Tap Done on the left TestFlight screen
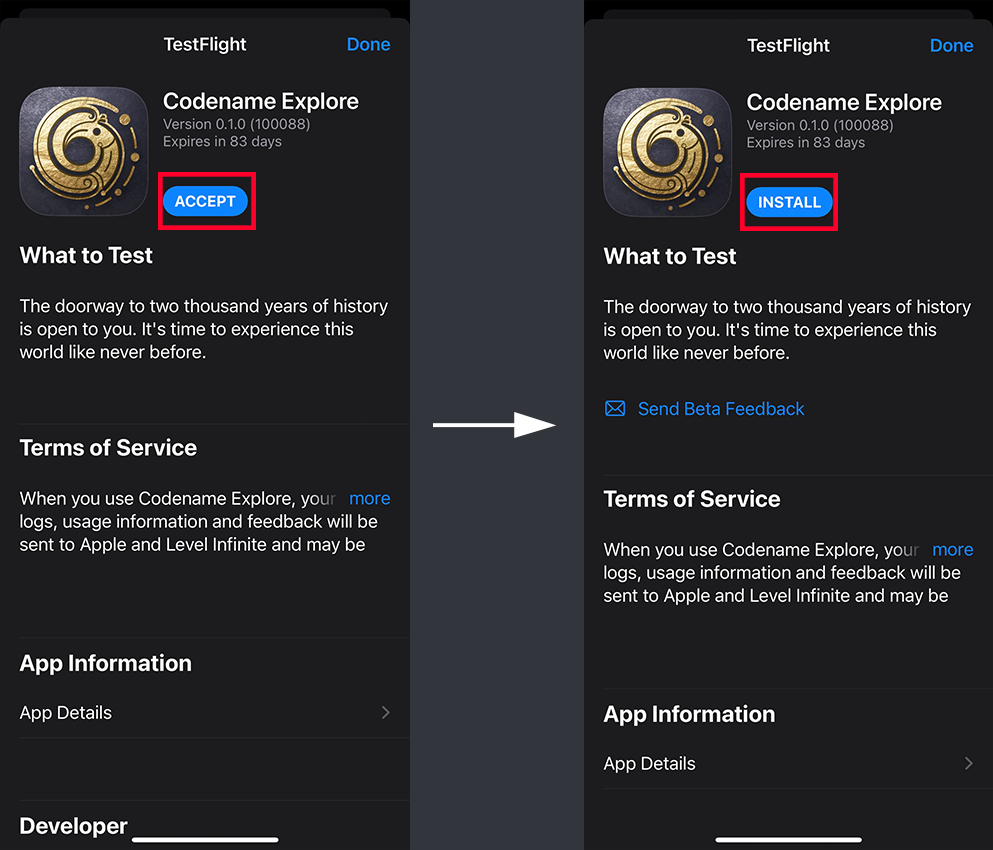Viewport: 993px width, 850px height. [x=369, y=44]
